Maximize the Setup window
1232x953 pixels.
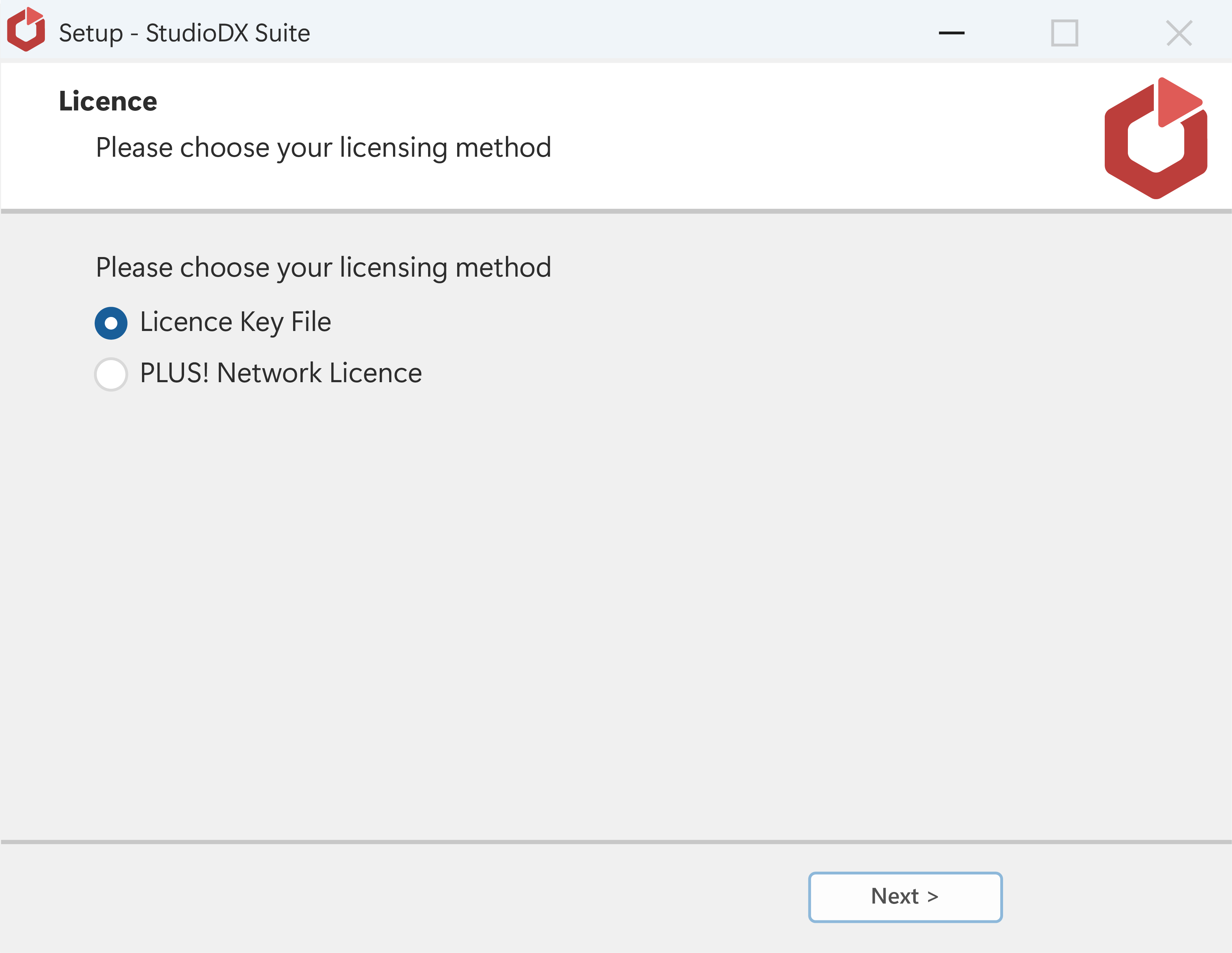click(x=1064, y=33)
